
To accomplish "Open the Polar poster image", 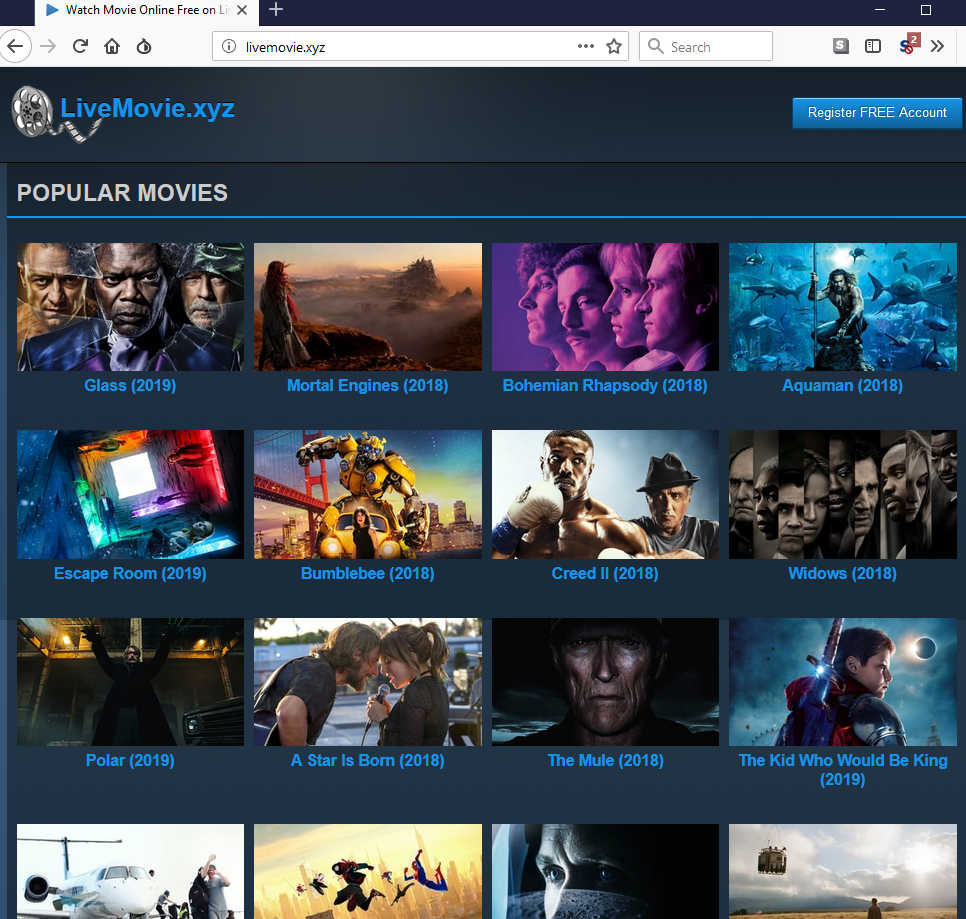I will tap(131, 682).
